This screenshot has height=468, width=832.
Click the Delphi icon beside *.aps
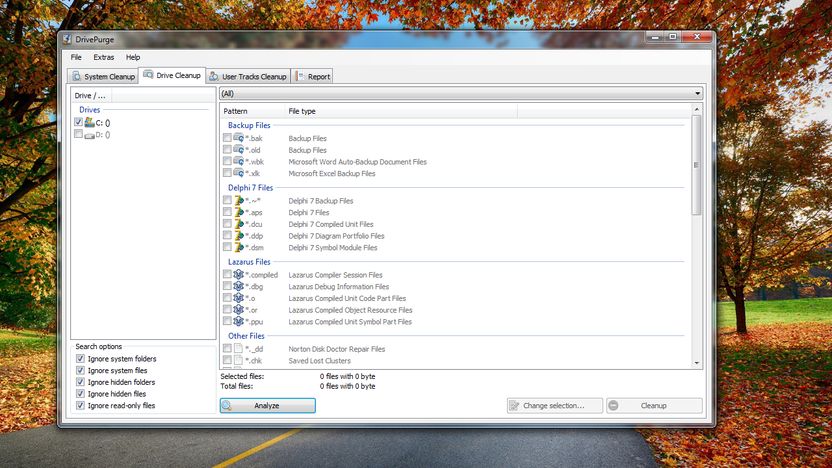(239, 212)
